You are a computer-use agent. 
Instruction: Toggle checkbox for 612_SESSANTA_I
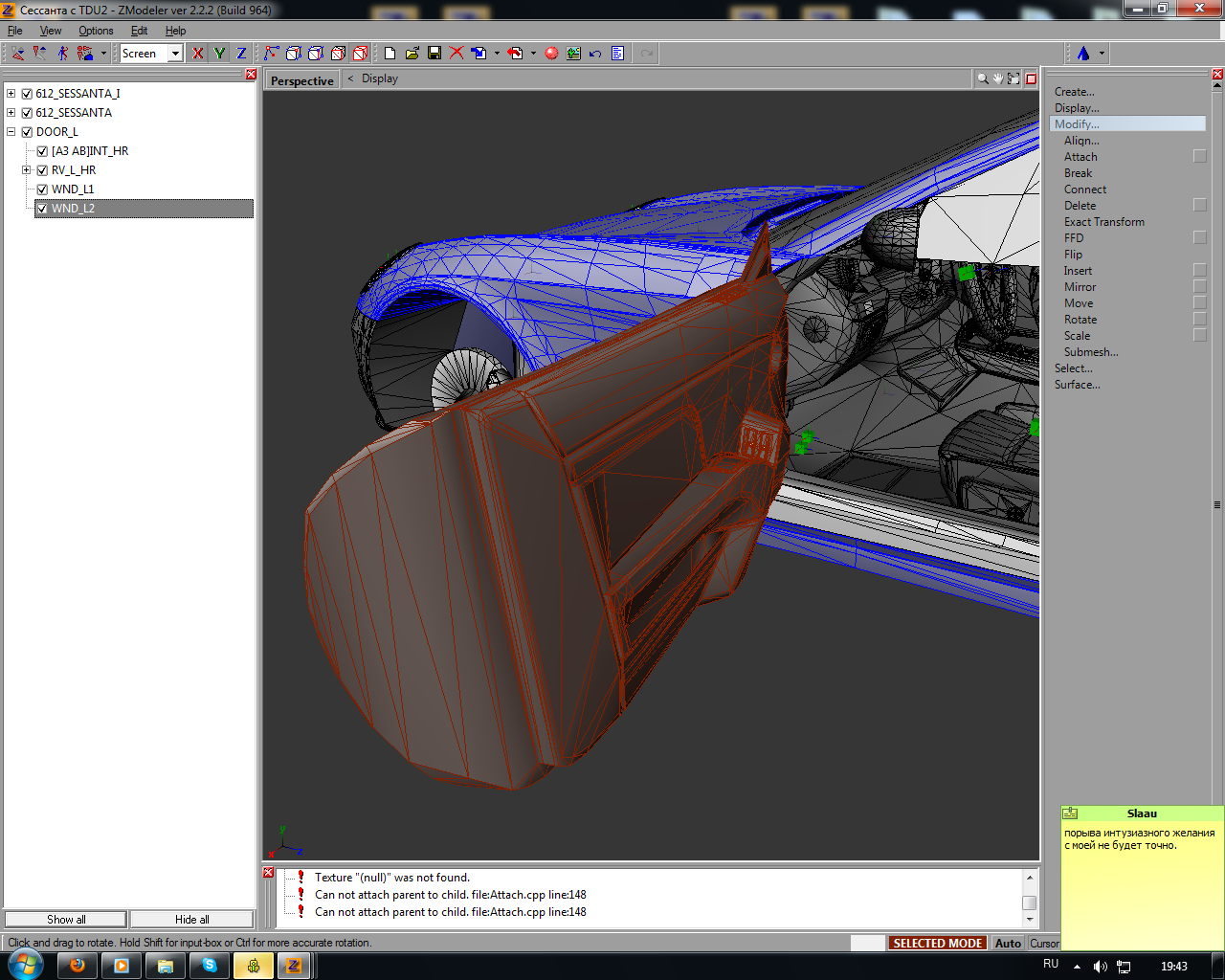pyautogui.click(x=27, y=94)
